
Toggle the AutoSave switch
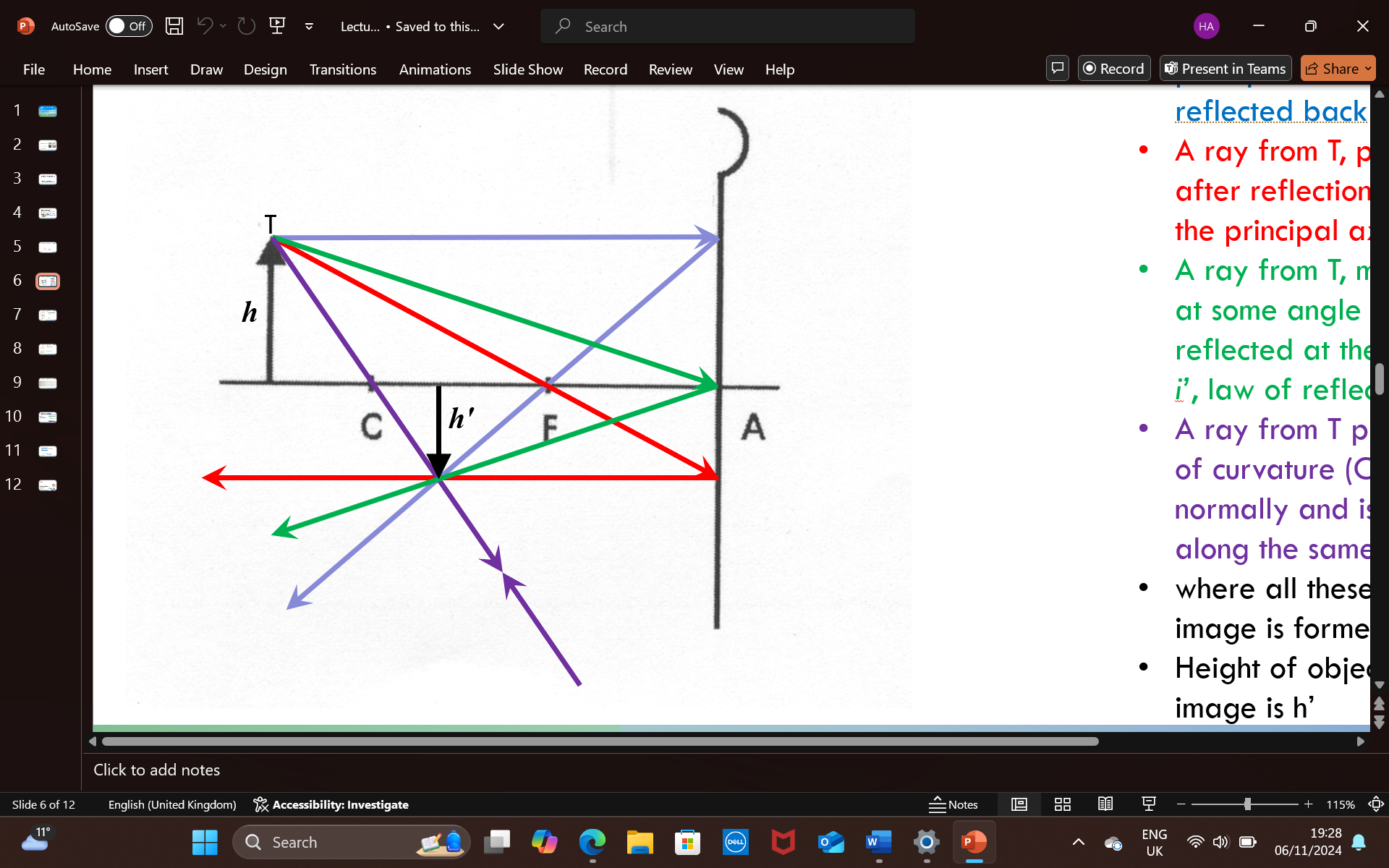pyautogui.click(x=129, y=26)
